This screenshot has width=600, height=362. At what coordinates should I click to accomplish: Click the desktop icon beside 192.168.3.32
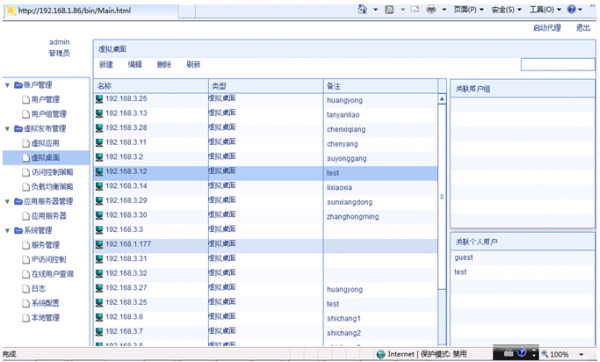(x=99, y=274)
